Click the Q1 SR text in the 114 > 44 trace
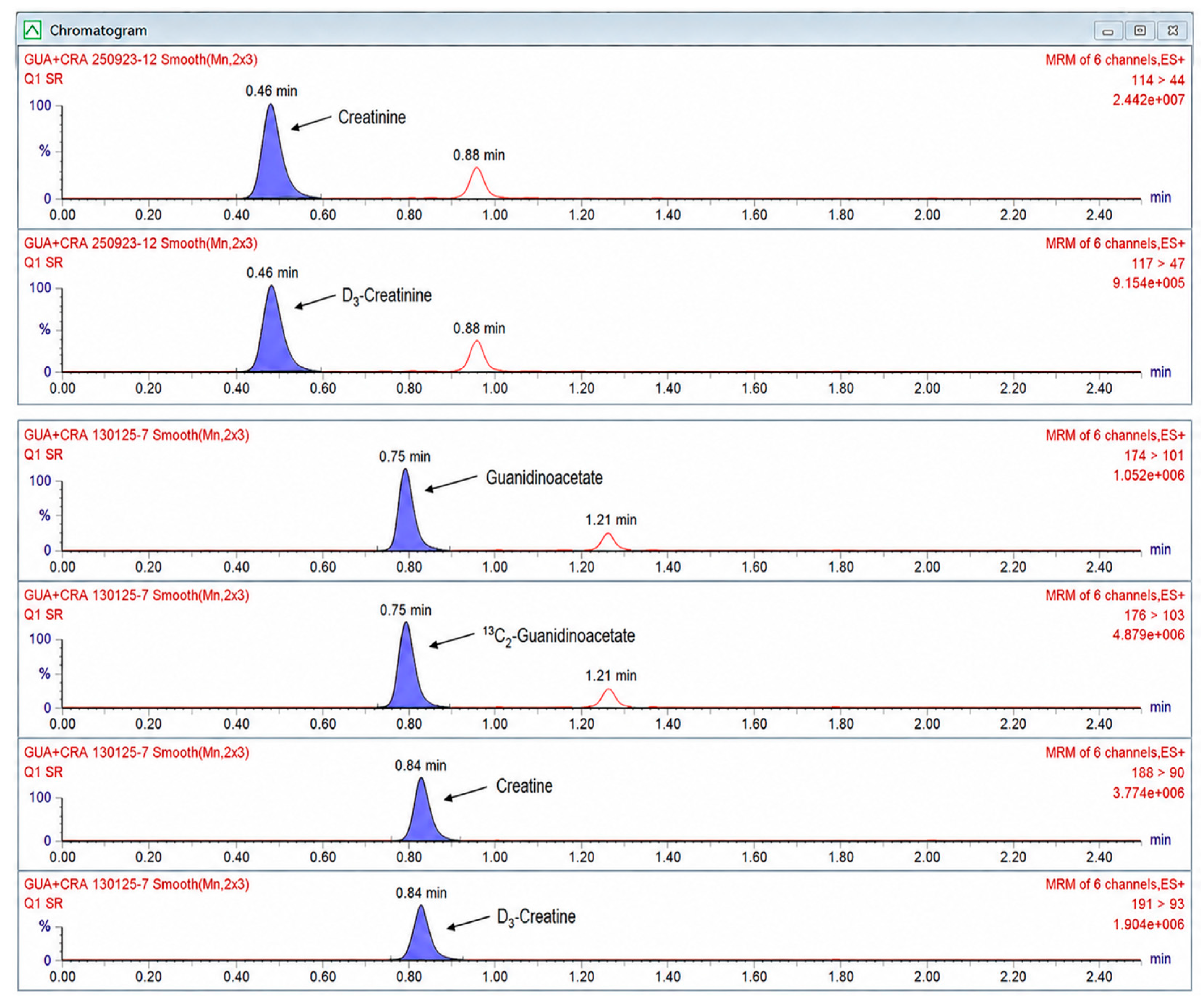The image size is (1204, 1005). click(x=43, y=79)
